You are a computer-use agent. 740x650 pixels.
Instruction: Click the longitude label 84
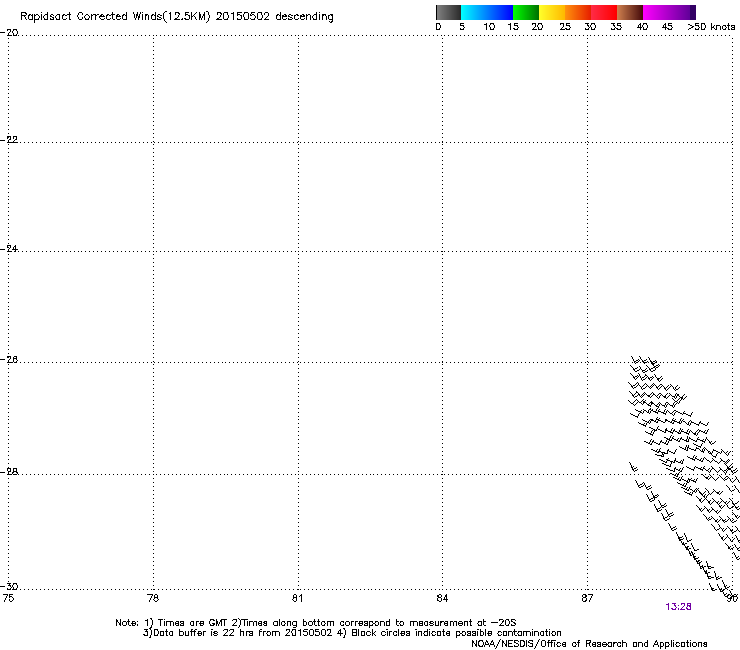coord(442,598)
